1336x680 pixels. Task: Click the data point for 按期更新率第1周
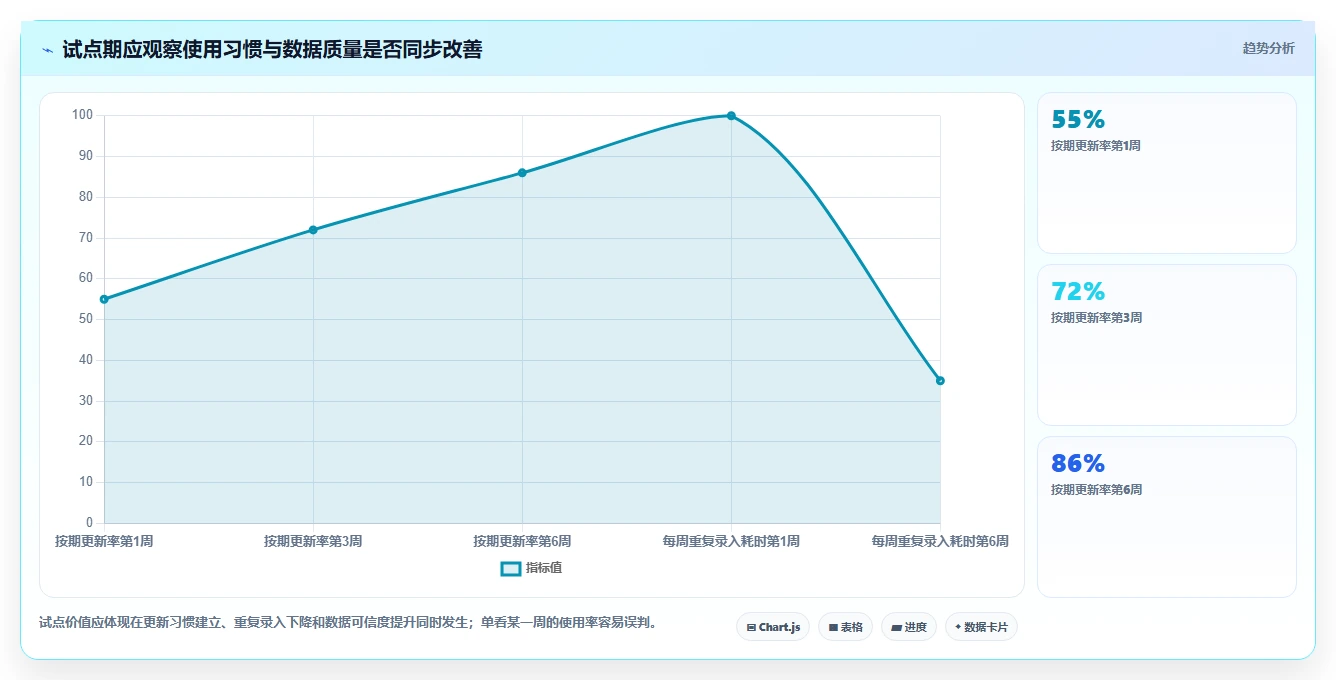click(104, 299)
